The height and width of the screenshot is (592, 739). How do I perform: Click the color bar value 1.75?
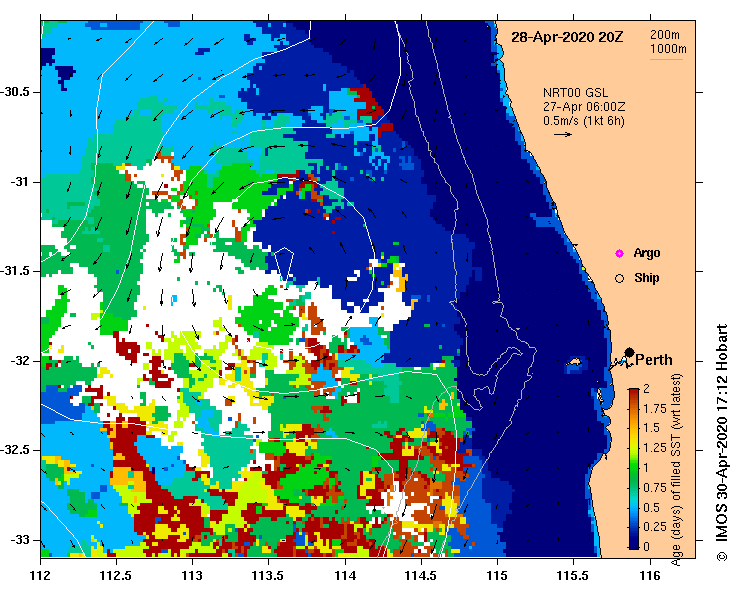tap(655, 409)
